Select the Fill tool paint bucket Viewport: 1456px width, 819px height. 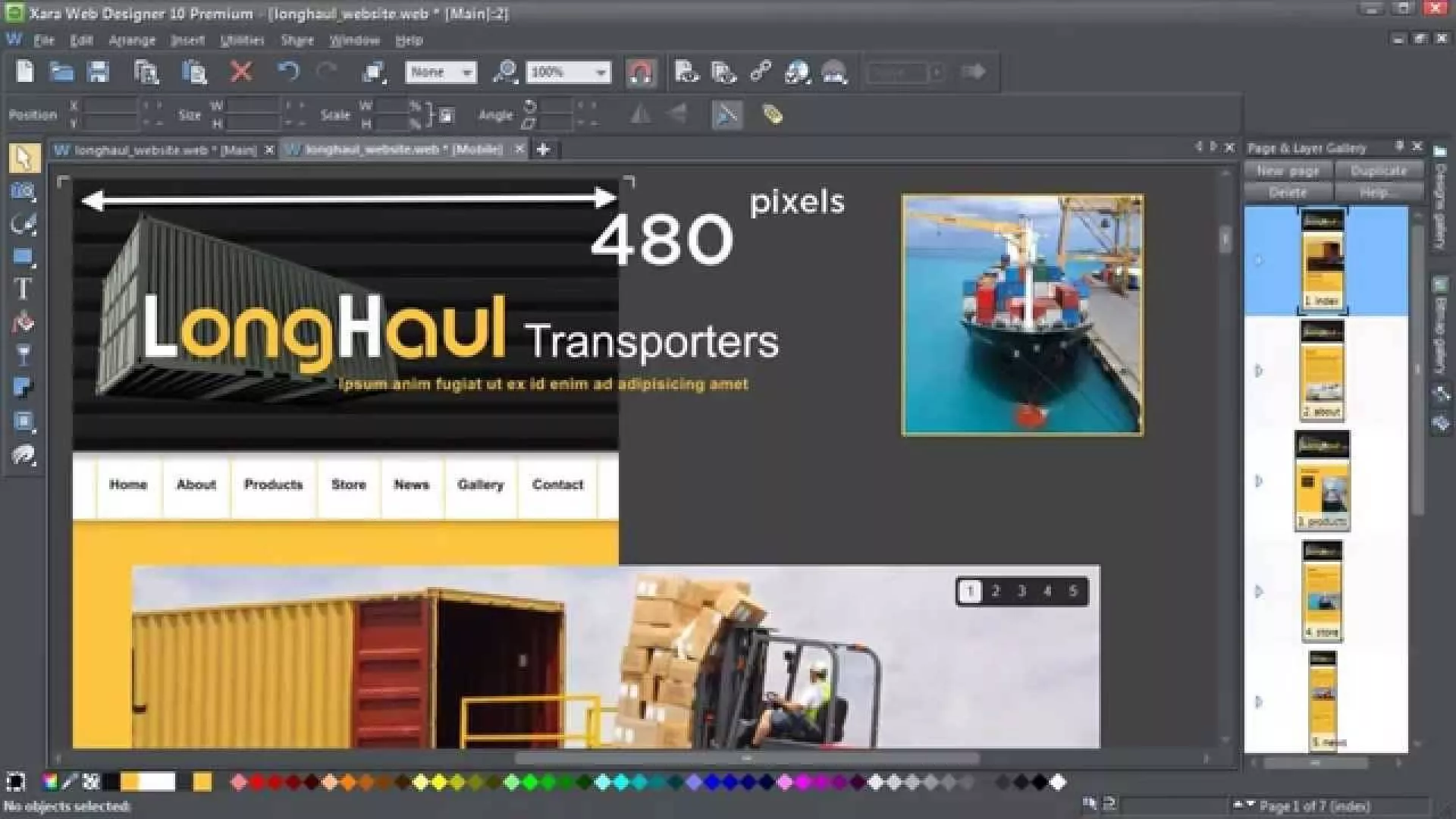coord(23,323)
